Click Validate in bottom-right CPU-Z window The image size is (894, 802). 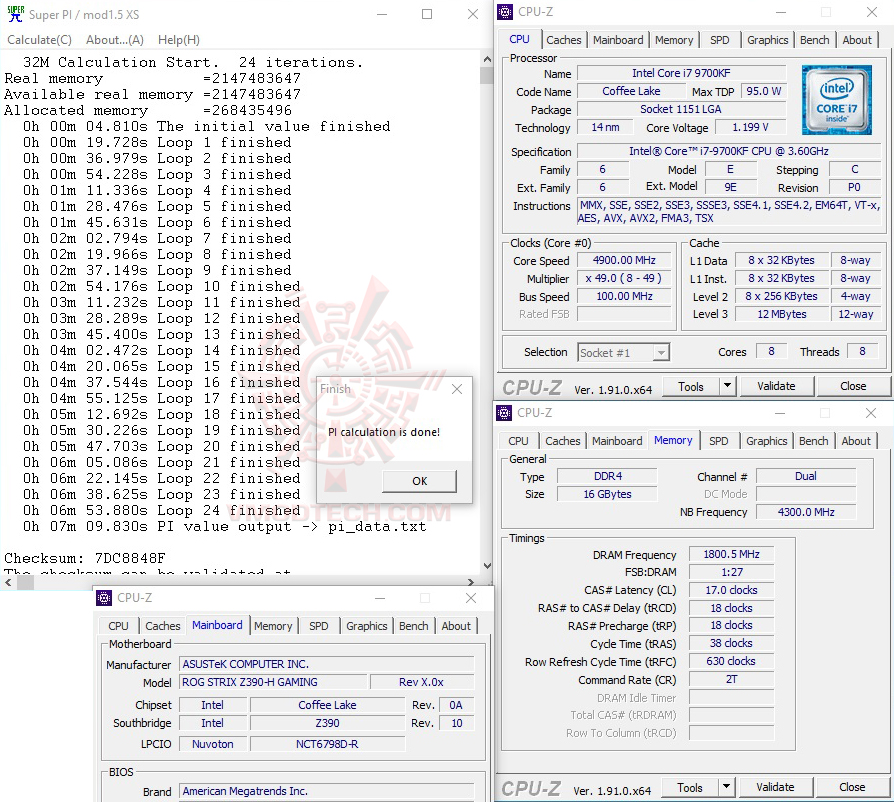click(775, 788)
